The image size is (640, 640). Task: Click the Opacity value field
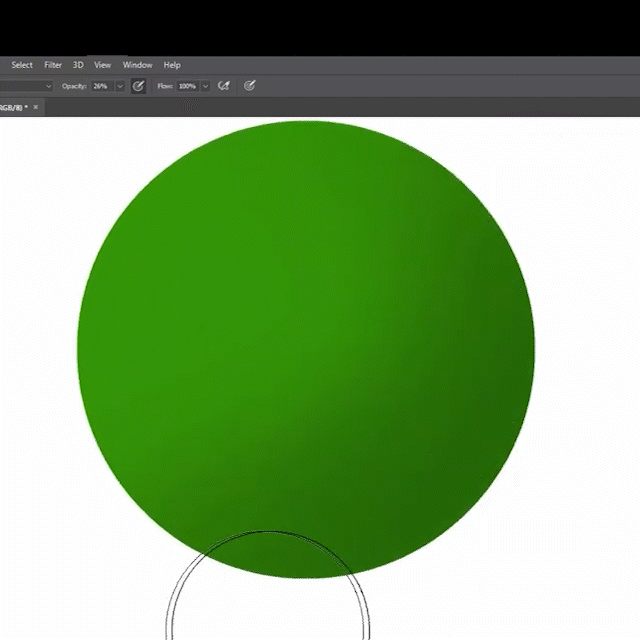102,86
